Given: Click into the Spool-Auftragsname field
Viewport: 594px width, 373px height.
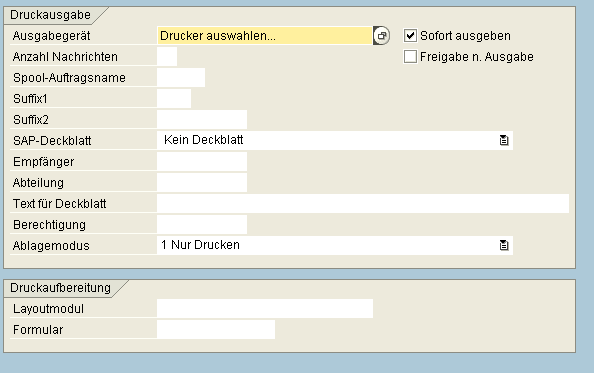Looking at the screenshot, I should [x=181, y=78].
